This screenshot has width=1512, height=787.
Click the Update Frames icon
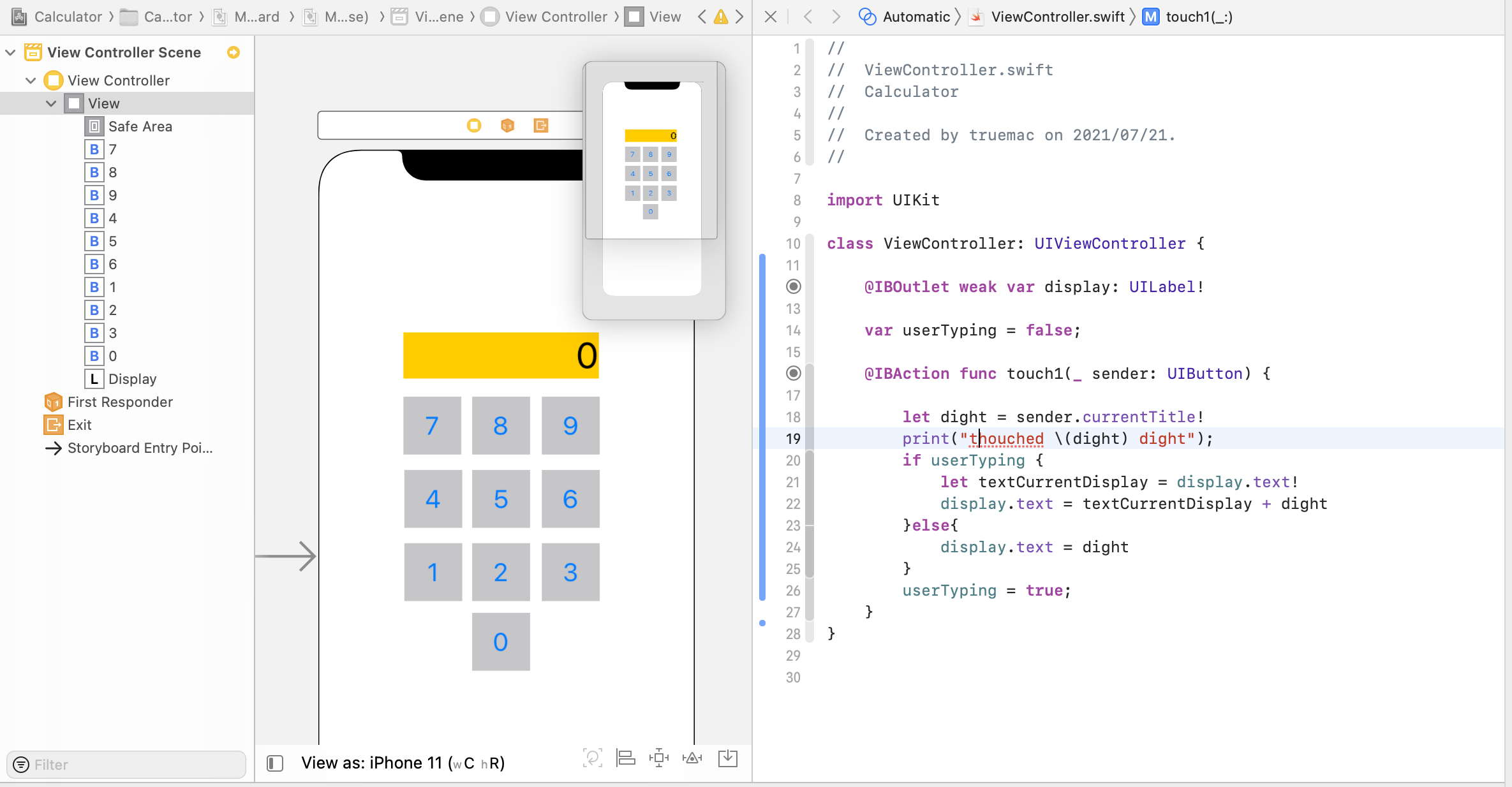coord(592,758)
